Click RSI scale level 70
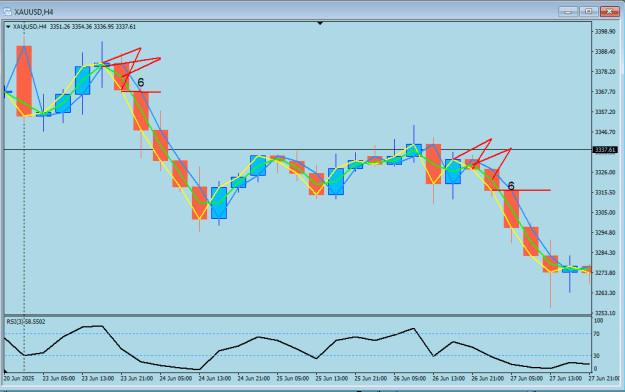The width and height of the screenshot is (625, 392). [596, 334]
